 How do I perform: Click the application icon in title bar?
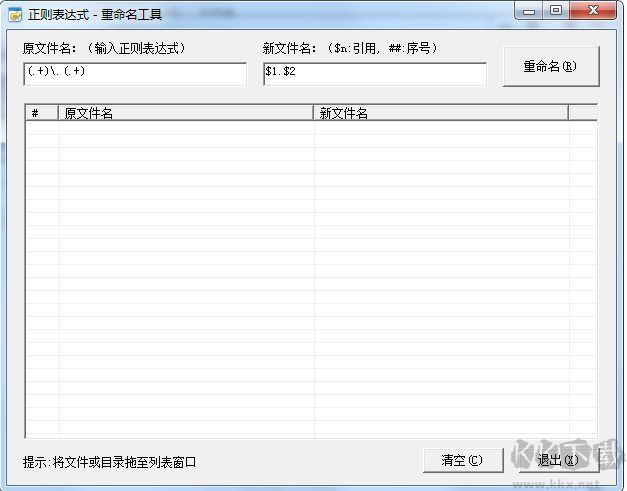(x=15, y=15)
